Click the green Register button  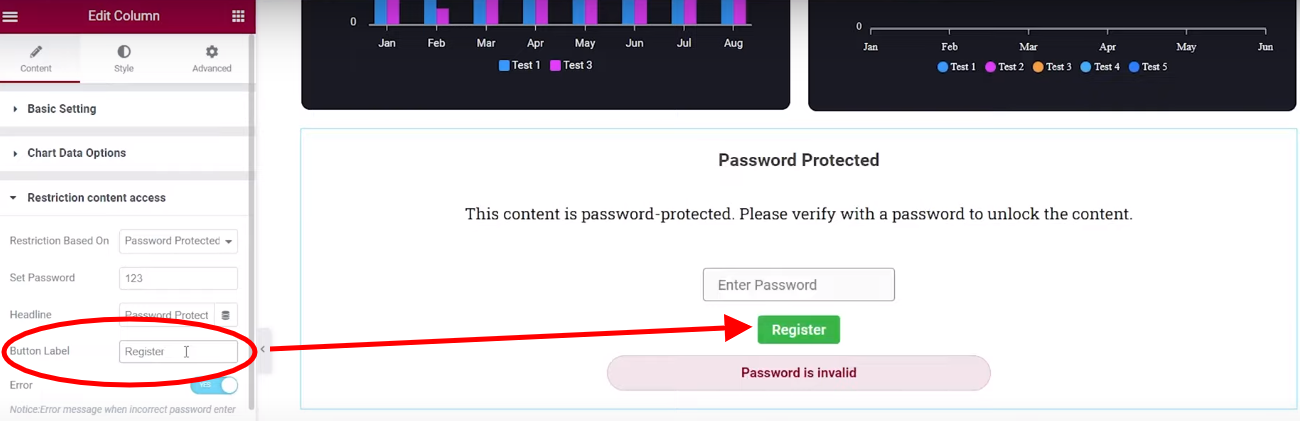(799, 330)
